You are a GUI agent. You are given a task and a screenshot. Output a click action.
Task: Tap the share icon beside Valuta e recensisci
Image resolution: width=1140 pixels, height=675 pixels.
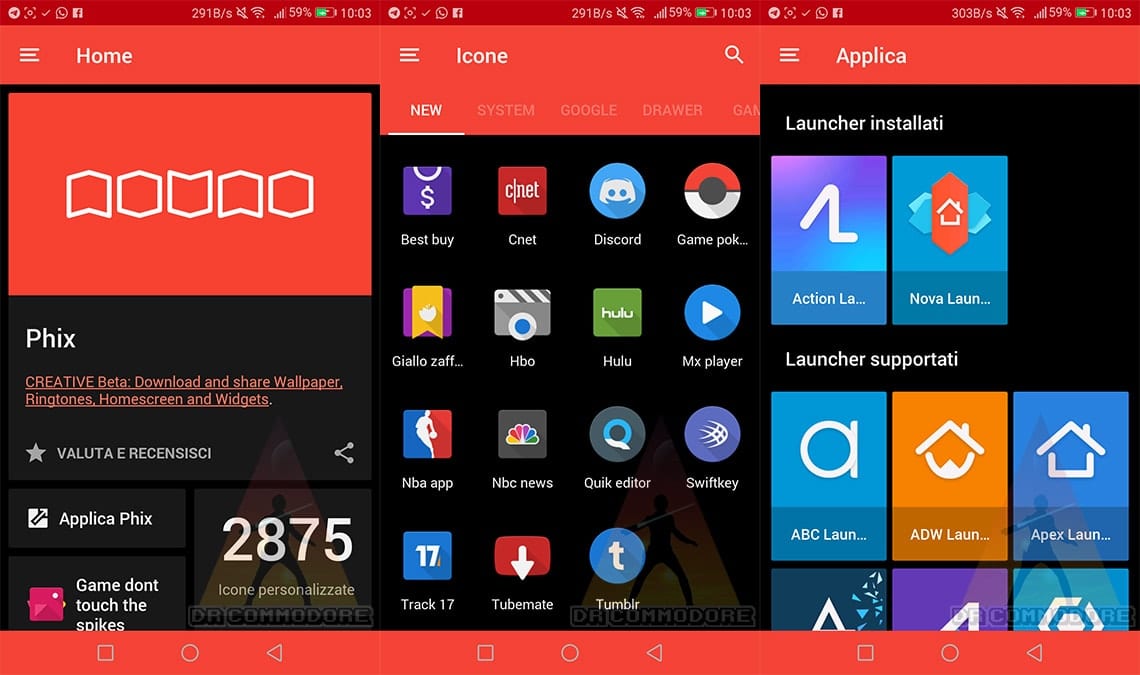(344, 452)
